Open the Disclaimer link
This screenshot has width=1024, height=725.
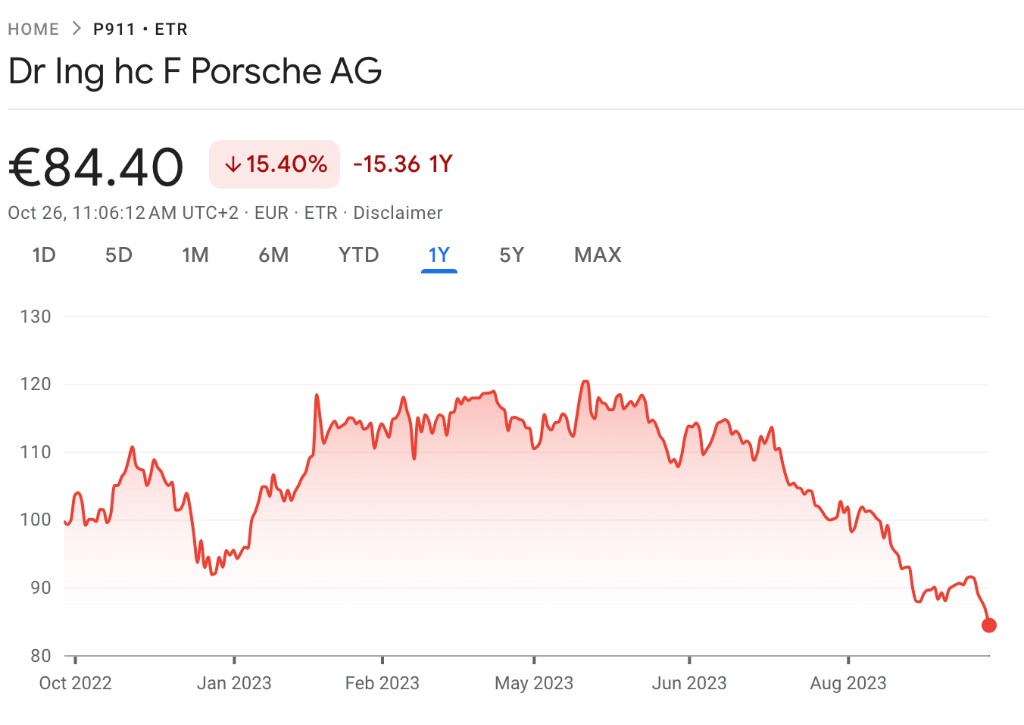[x=398, y=213]
